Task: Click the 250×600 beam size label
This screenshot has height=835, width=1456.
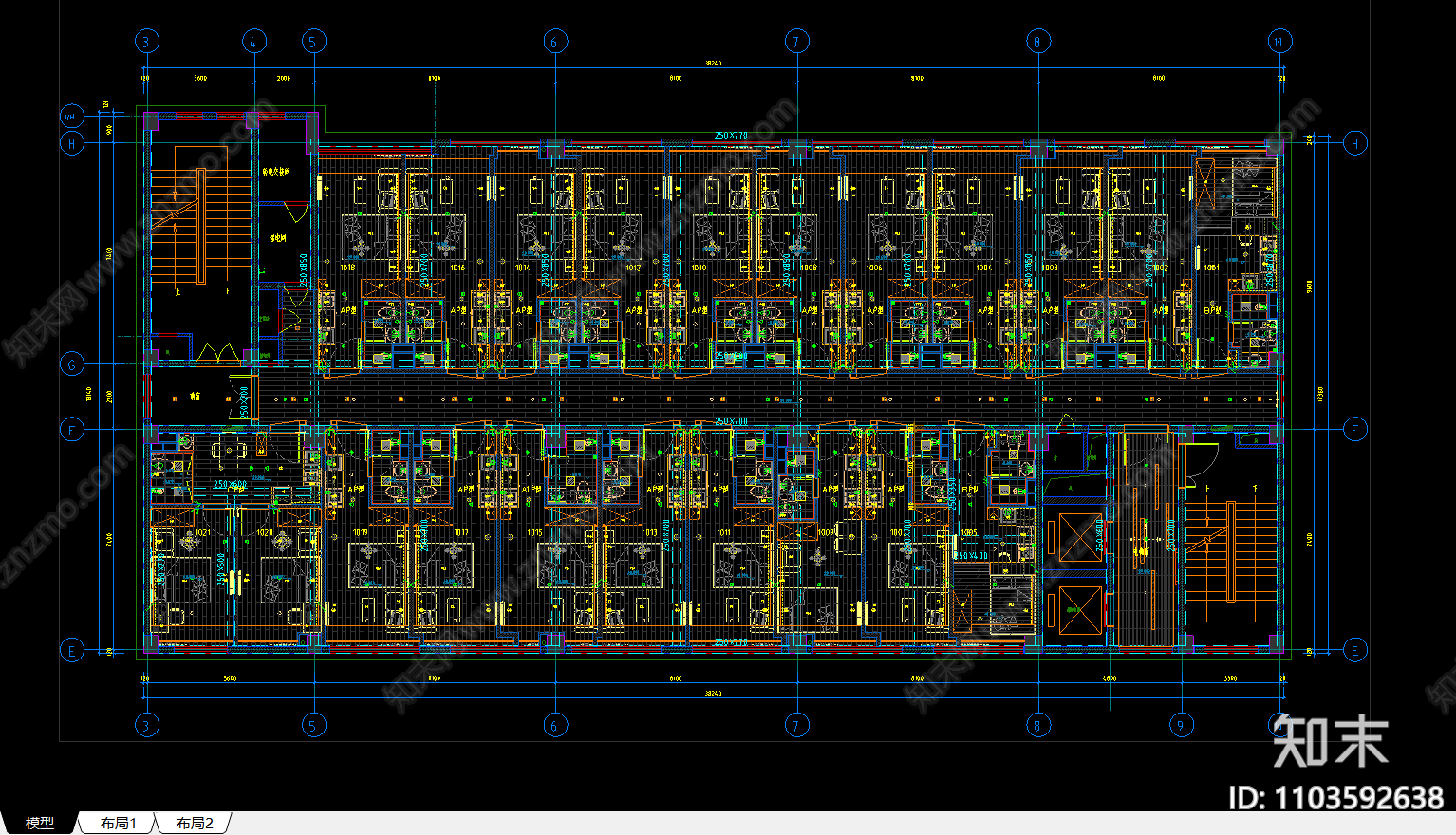Action: (230, 485)
